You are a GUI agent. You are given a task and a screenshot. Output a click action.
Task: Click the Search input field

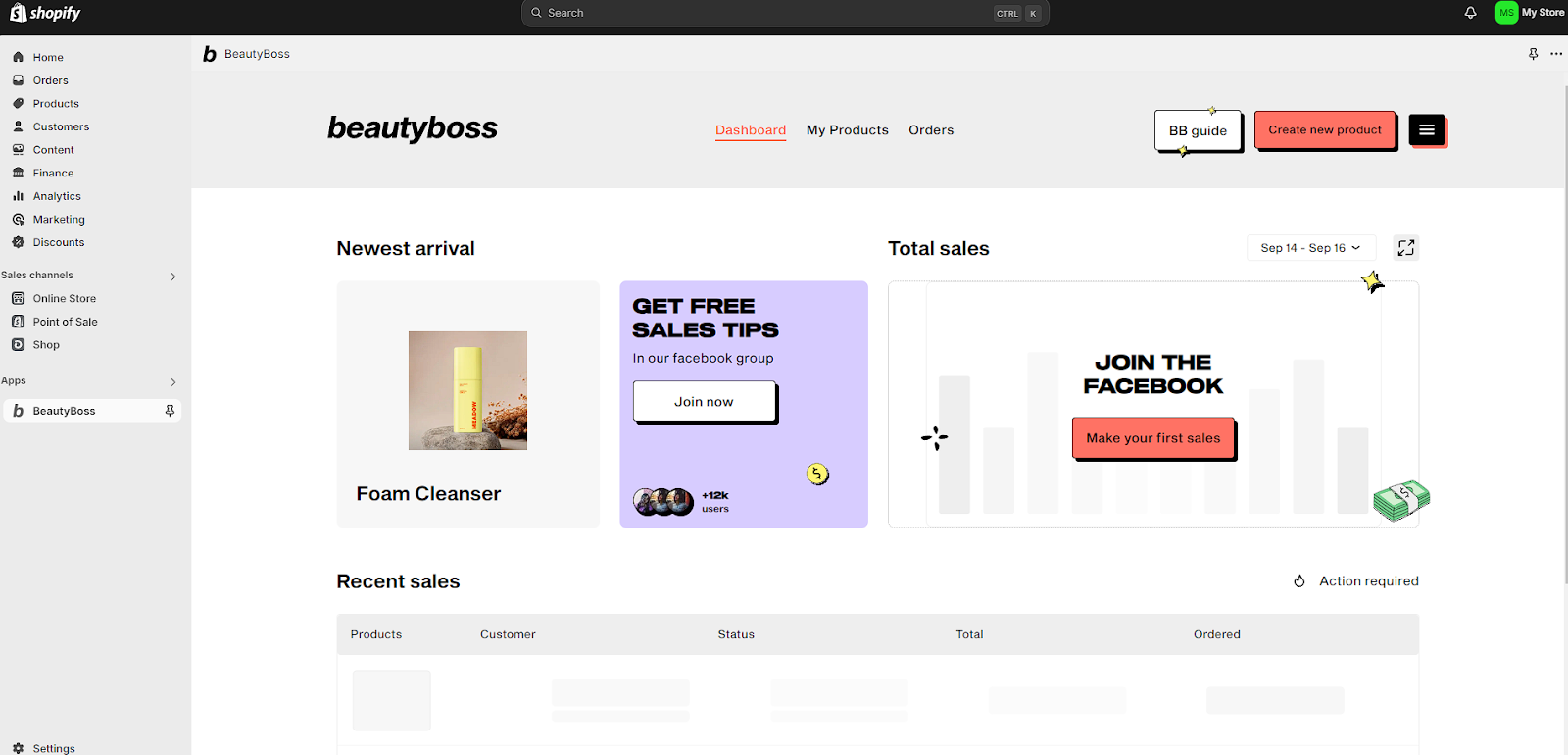pyautogui.click(x=785, y=13)
